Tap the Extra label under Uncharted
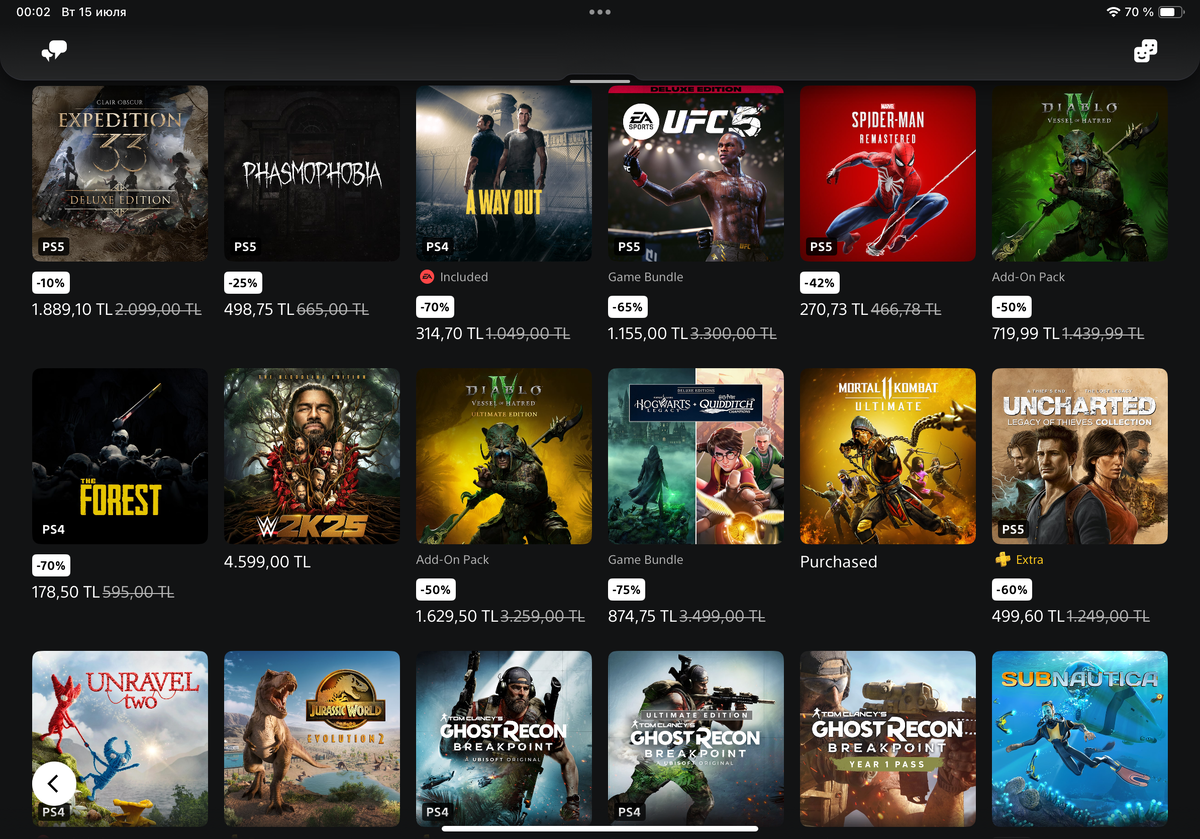The width and height of the screenshot is (1200, 839). 1029,560
